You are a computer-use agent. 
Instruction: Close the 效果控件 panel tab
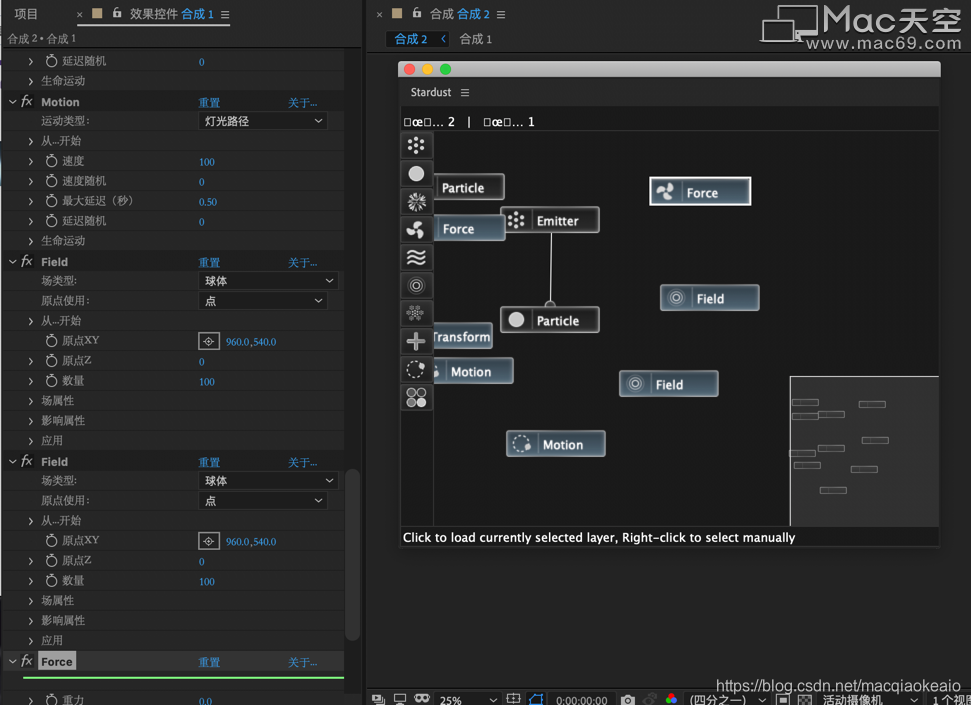coord(79,15)
